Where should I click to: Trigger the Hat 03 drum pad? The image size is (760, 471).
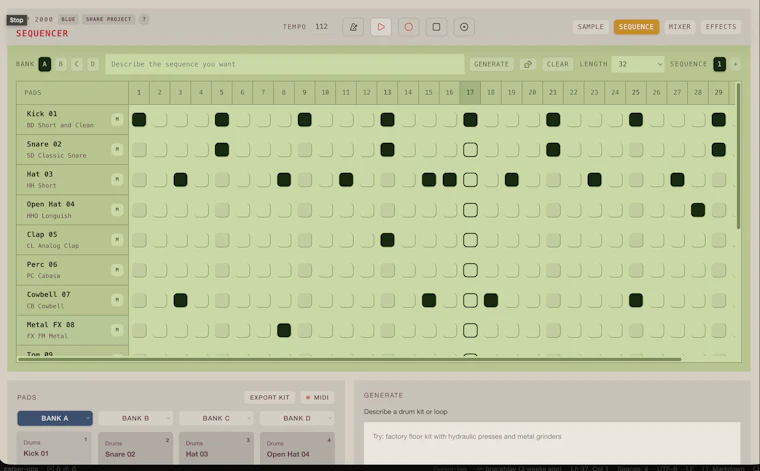coord(216,449)
